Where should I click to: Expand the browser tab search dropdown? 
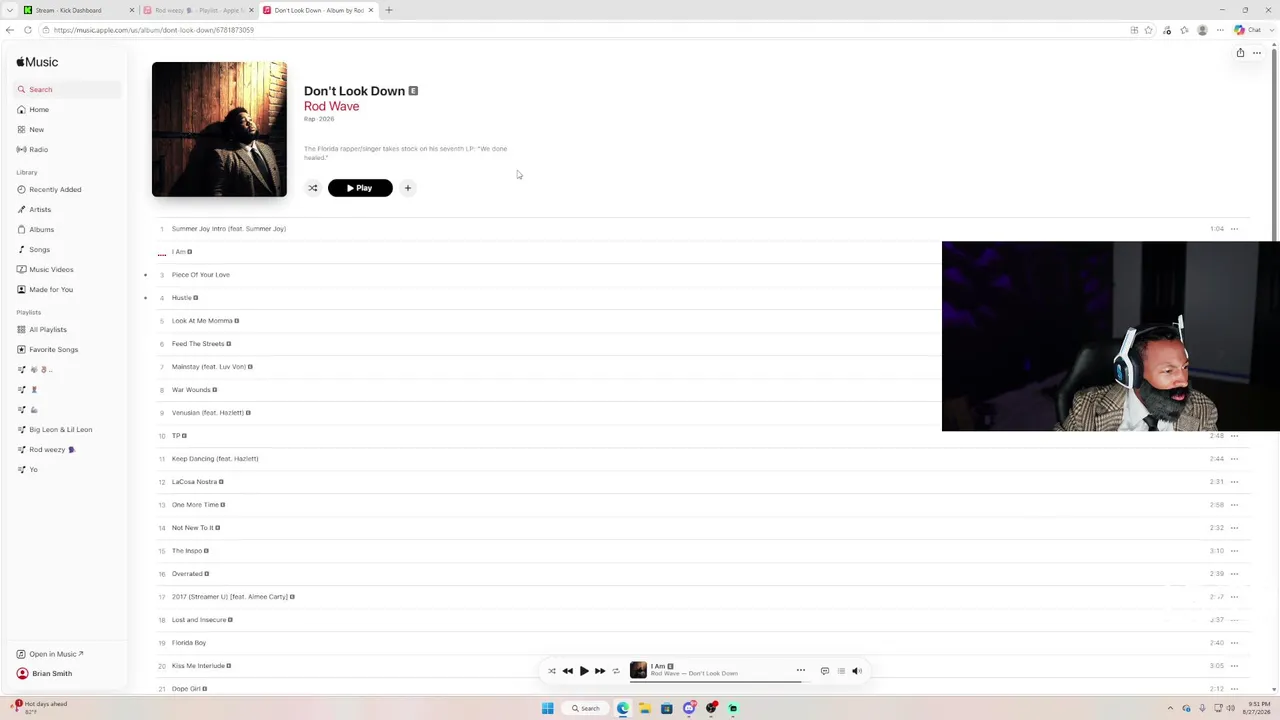tap(10, 10)
